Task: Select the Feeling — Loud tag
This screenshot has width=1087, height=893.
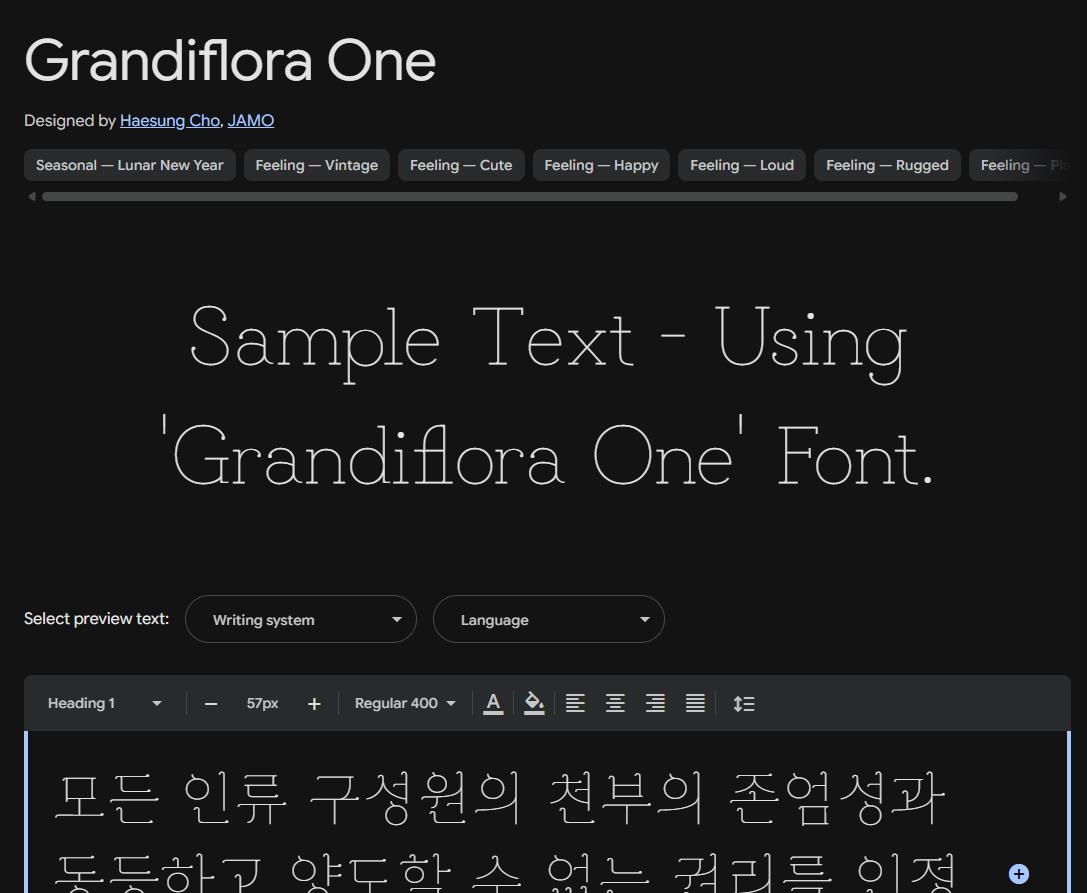Action: coord(742,165)
